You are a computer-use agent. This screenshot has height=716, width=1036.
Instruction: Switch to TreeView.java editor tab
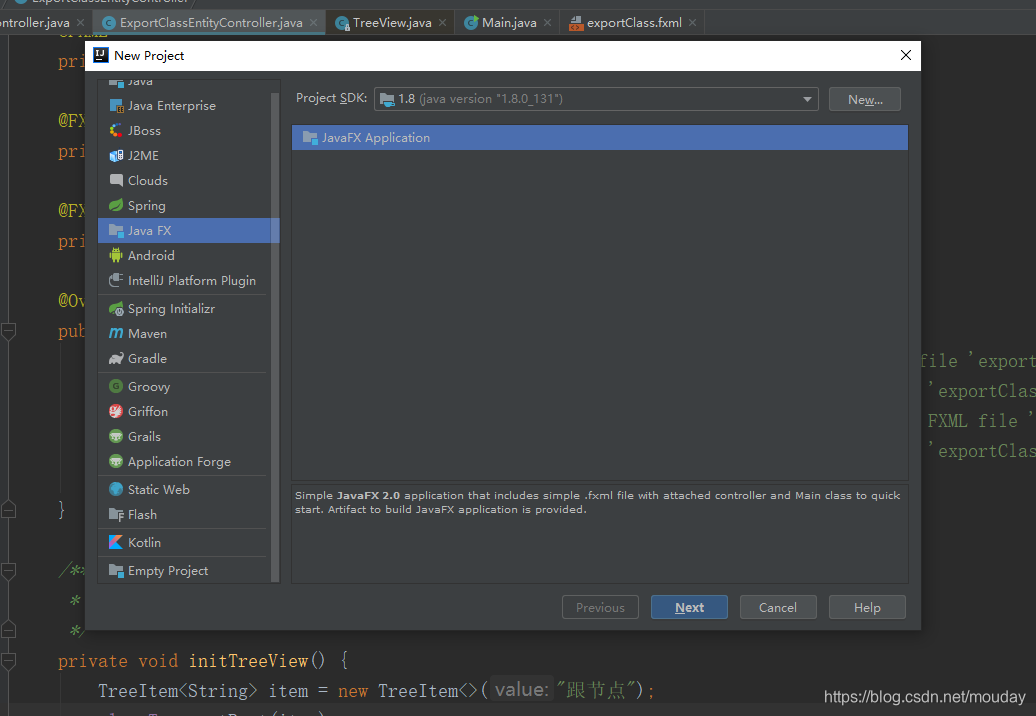coord(390,23)
